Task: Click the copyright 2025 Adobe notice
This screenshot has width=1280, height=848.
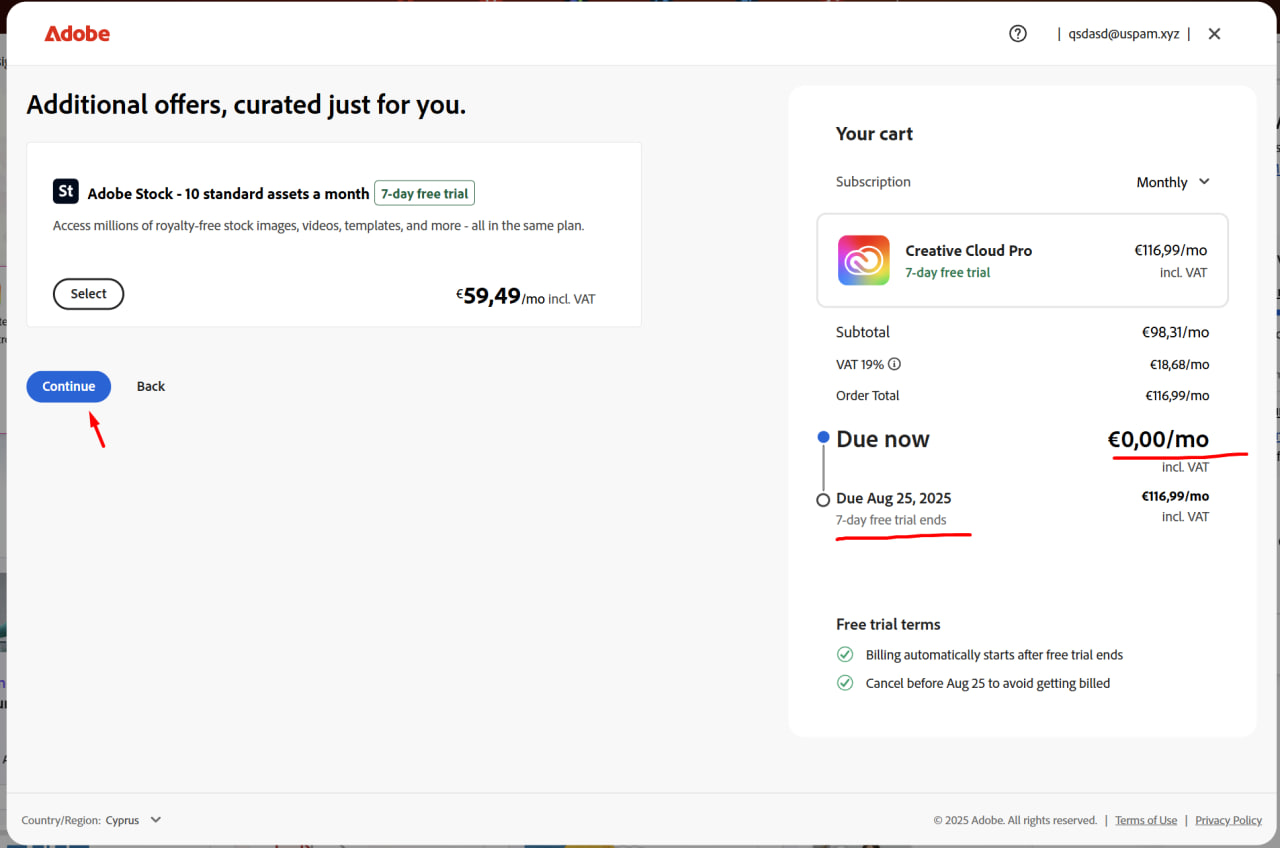Action: point(1015,820)
